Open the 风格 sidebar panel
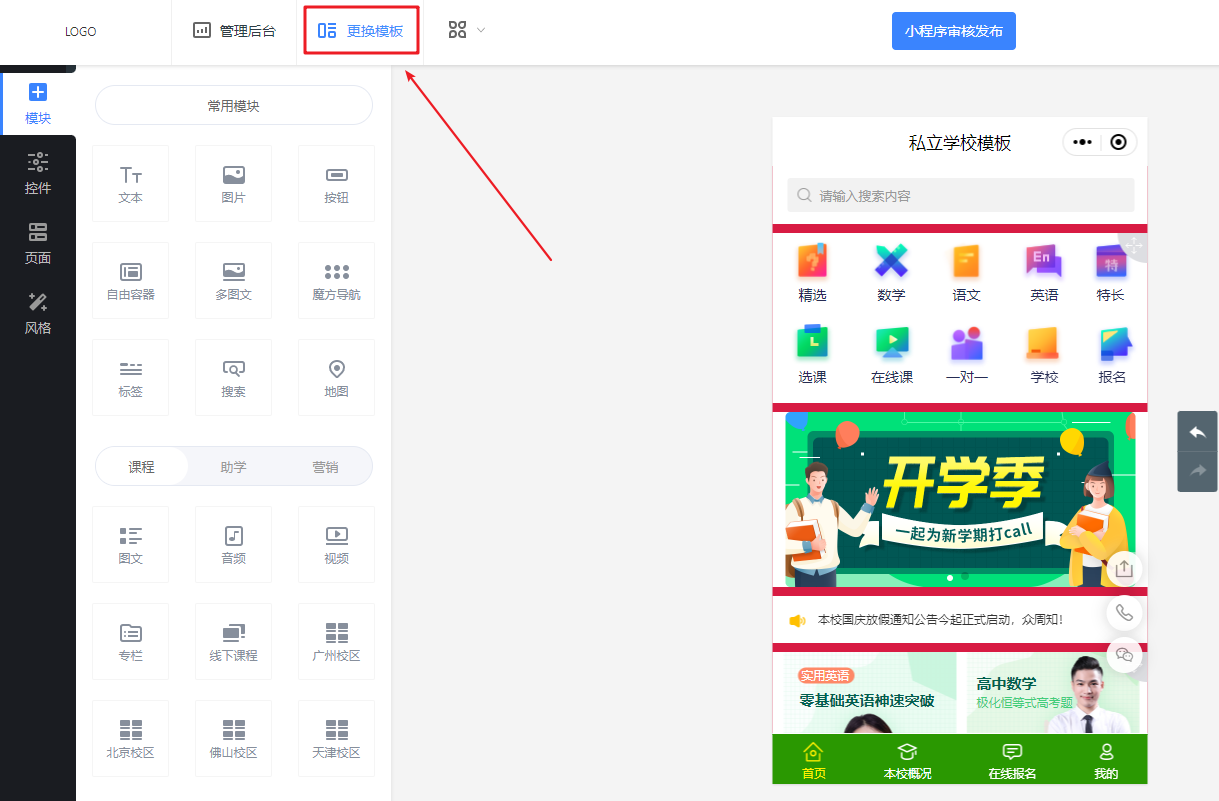1219x801 pixels. (38, 314)
